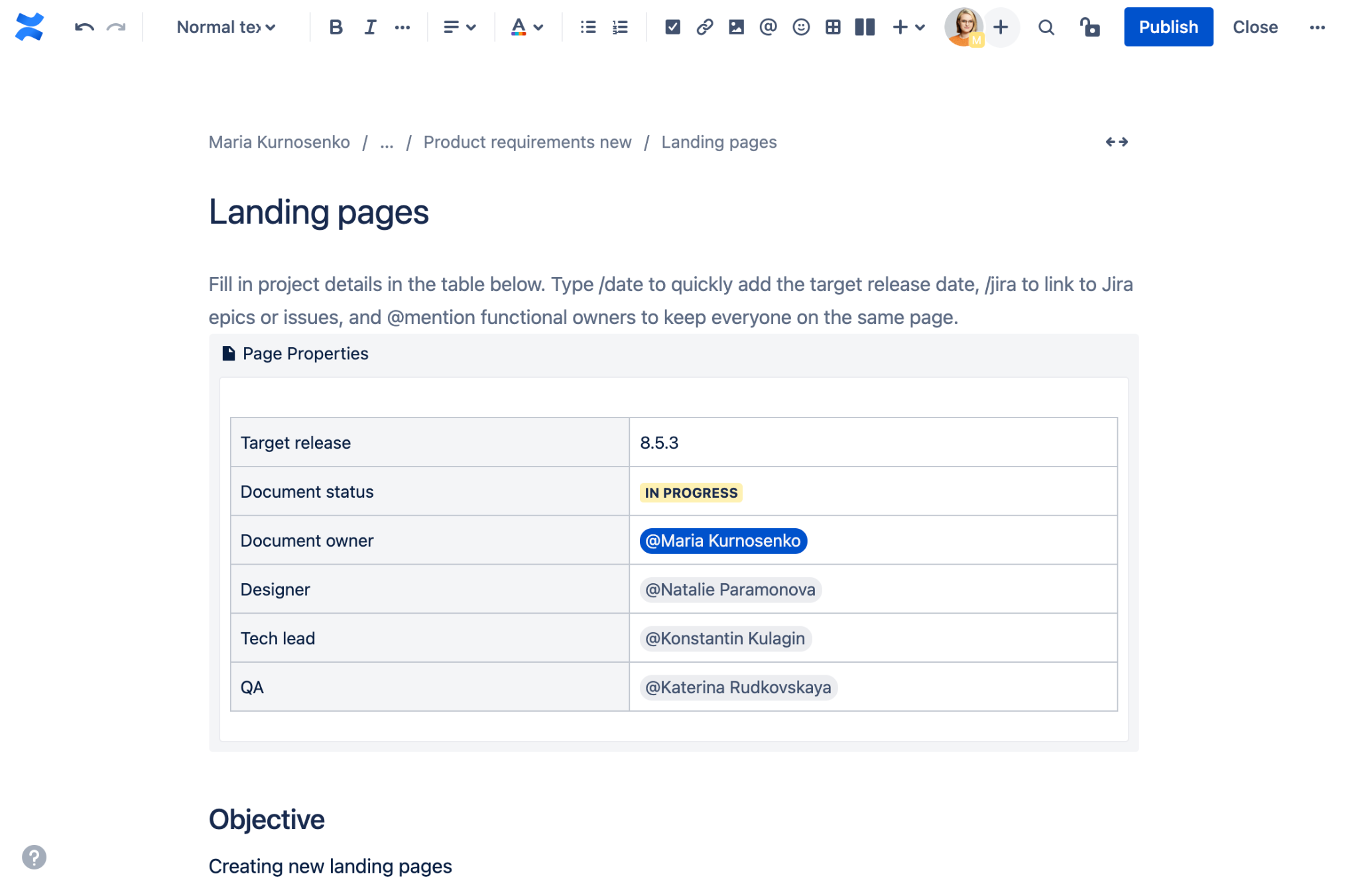Toggle bold formatting
The height and width of the screenshot is (896, 1358).
[x=336, y=27]
